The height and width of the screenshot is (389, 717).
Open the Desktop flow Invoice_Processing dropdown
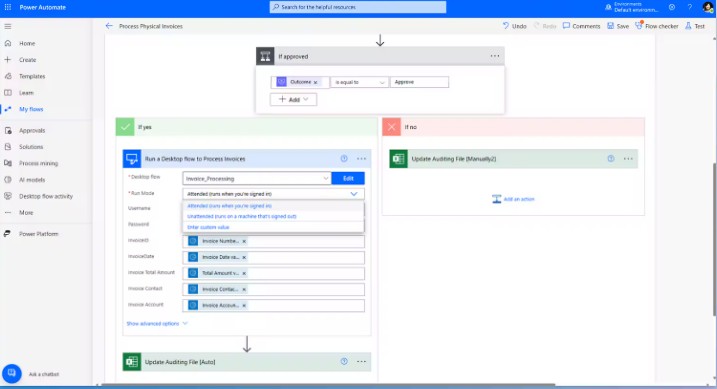click(257, 178)
